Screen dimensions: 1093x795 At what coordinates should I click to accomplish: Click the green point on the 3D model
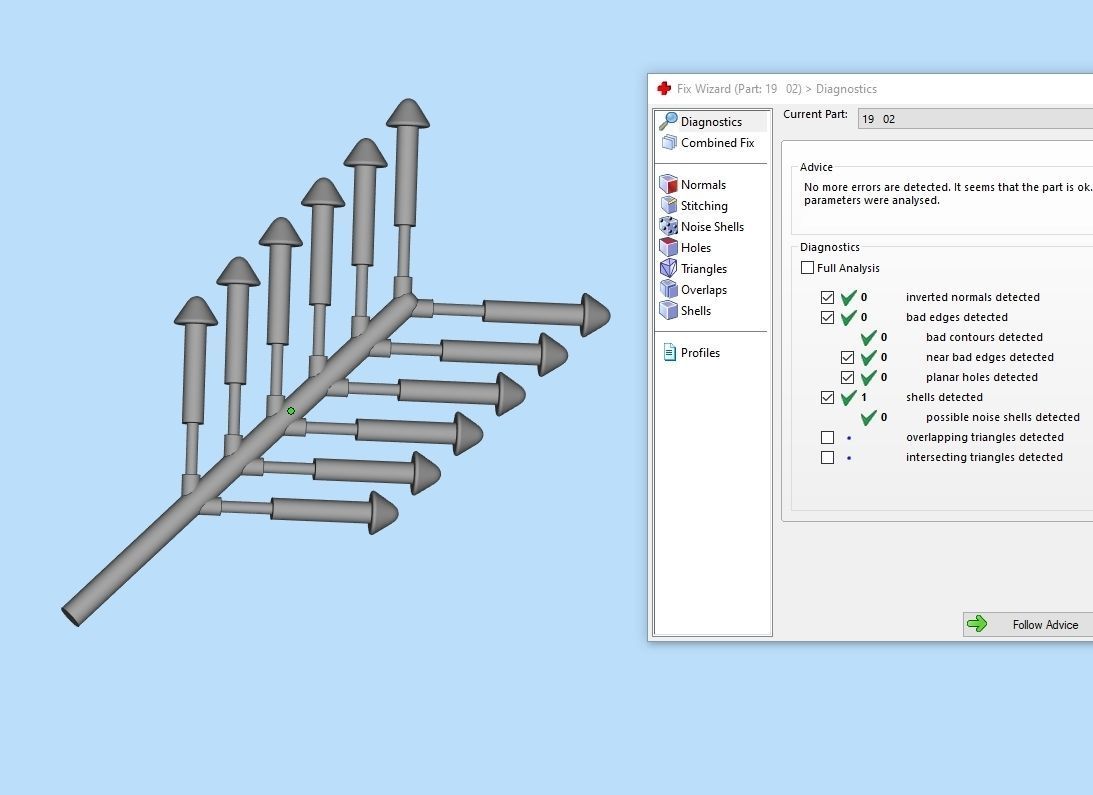tap(291, 411)
